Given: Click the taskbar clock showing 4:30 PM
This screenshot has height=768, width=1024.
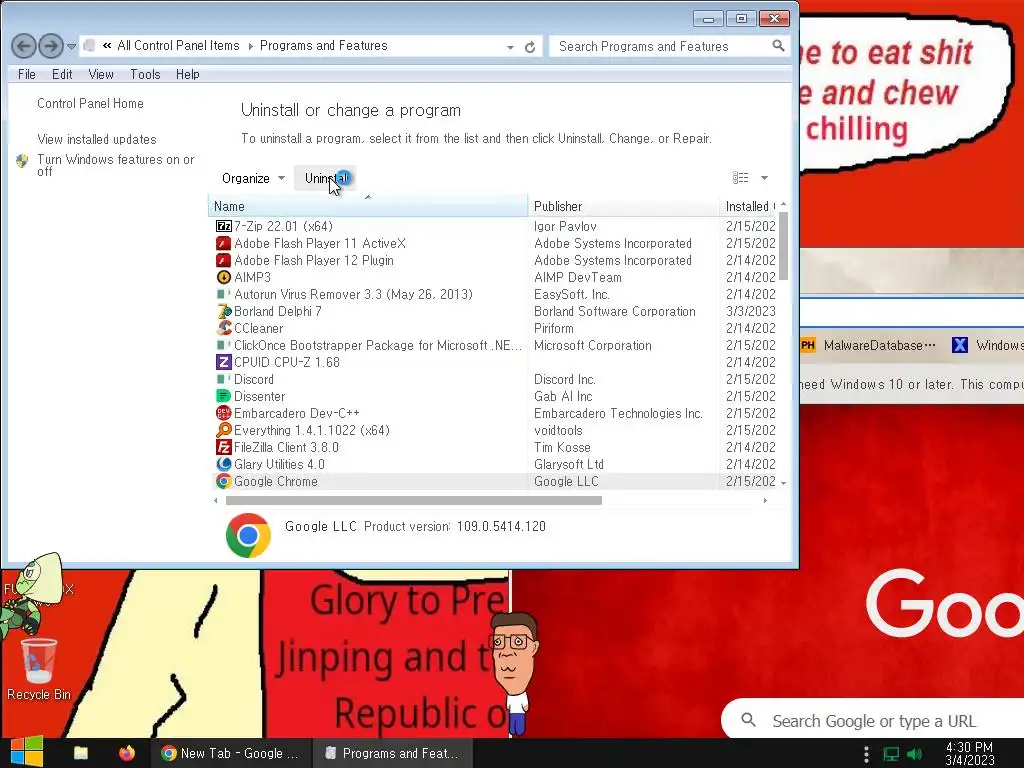Looking at the screenshot, I should point(969,754).
